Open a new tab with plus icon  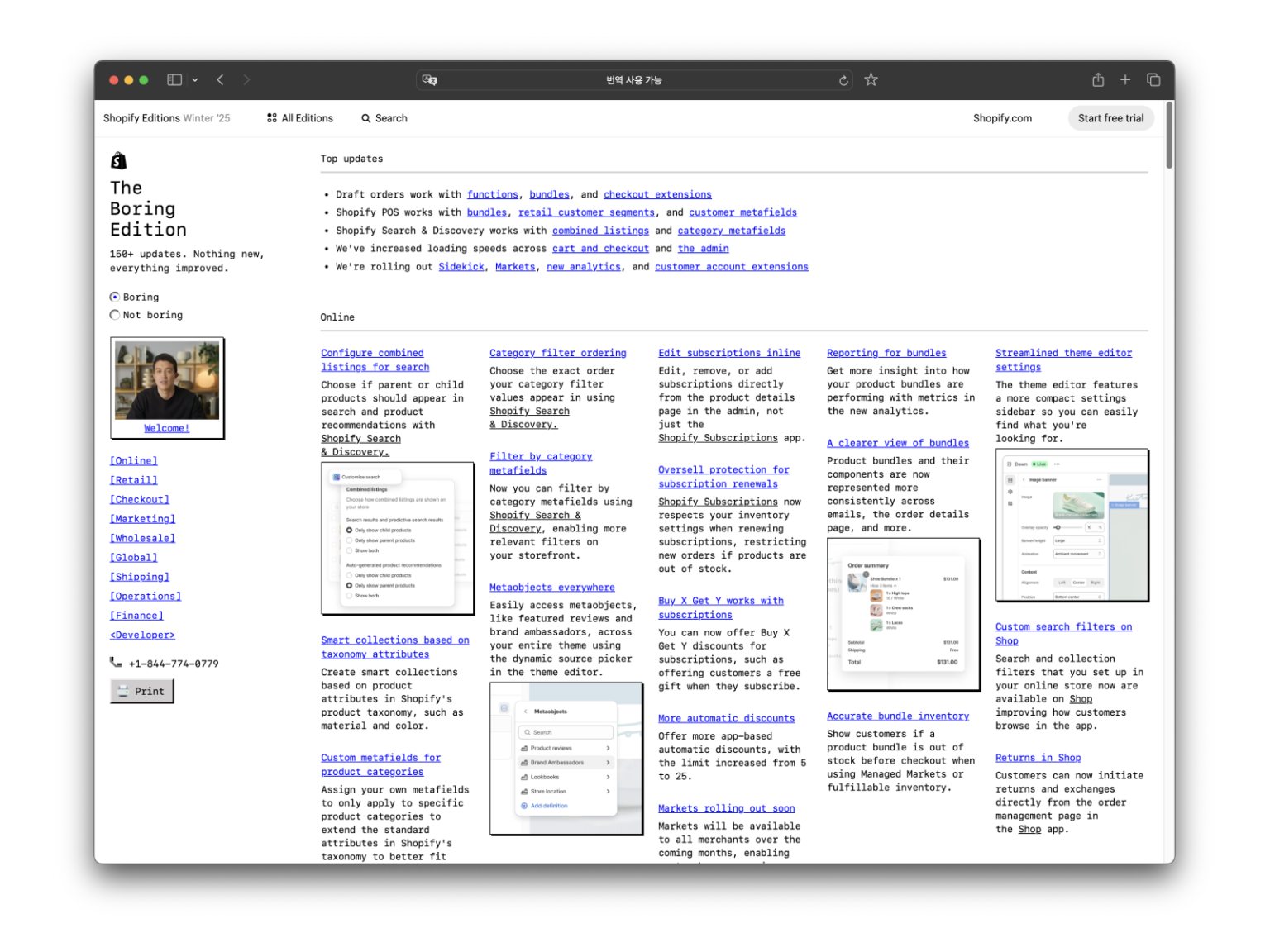[x=1124, y=80]
